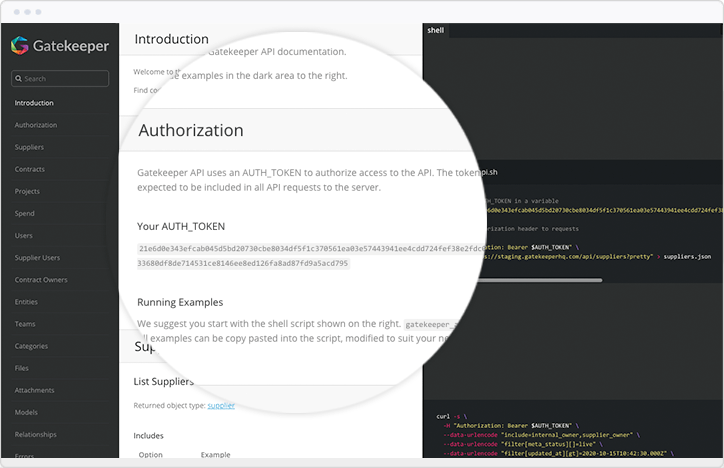Click the AUTH_TOKEN value starting 21e6d0e
Screen dimensions: 724x468
pos(311,256)
